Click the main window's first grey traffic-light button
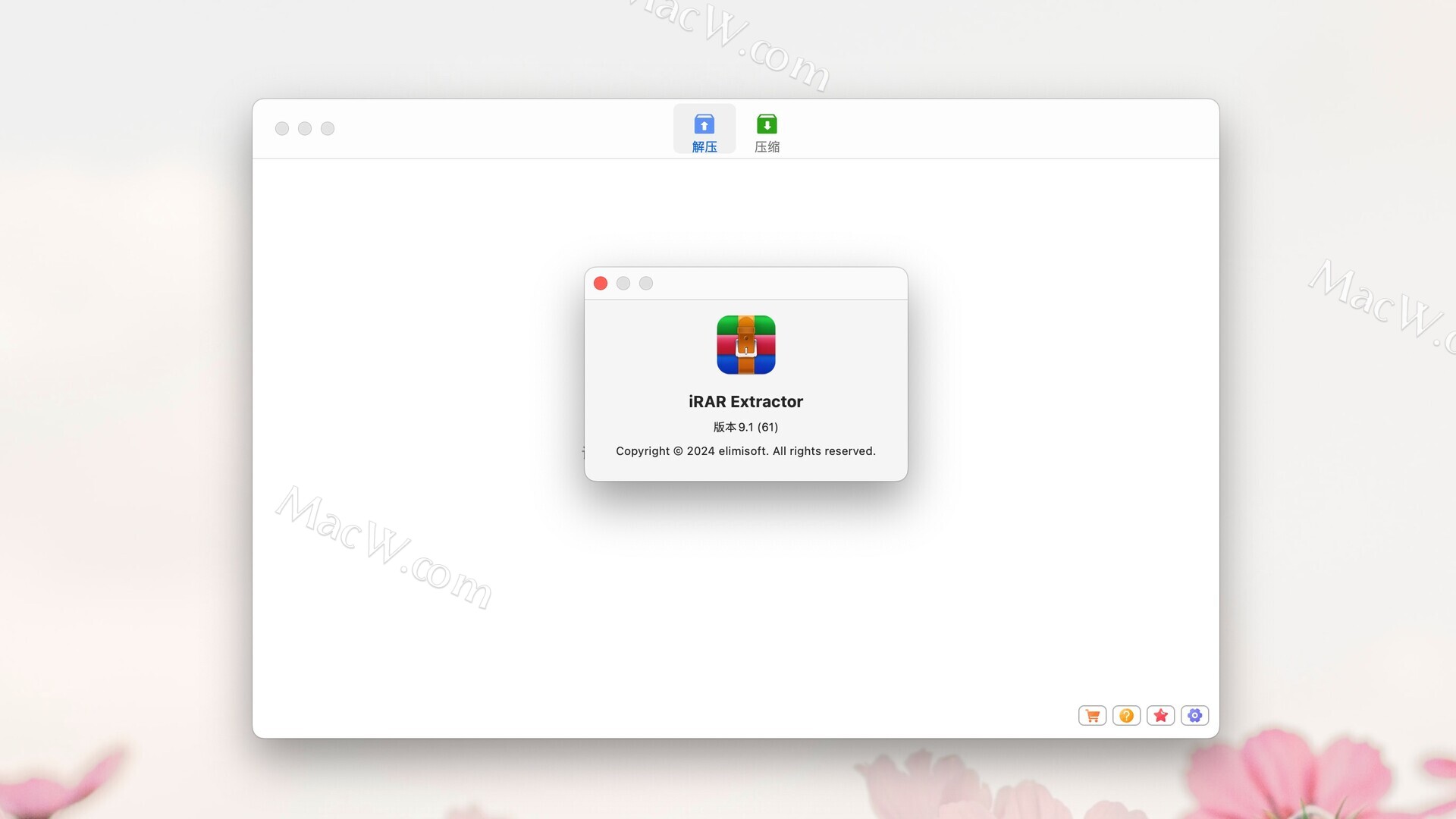The width and height of the screenshot is (1456, 819). click(282, 128)
